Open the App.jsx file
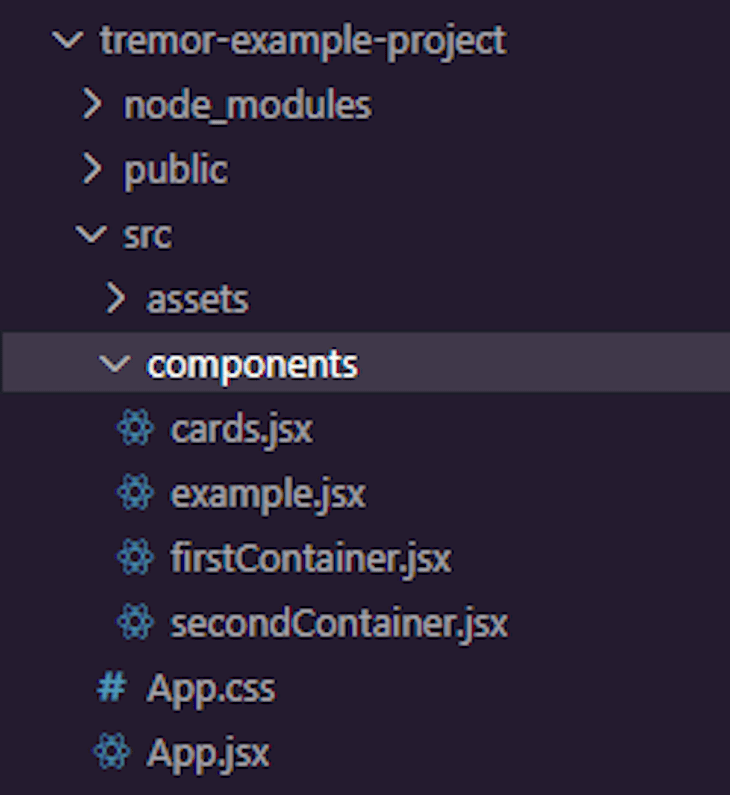 [x=208, y=754]
